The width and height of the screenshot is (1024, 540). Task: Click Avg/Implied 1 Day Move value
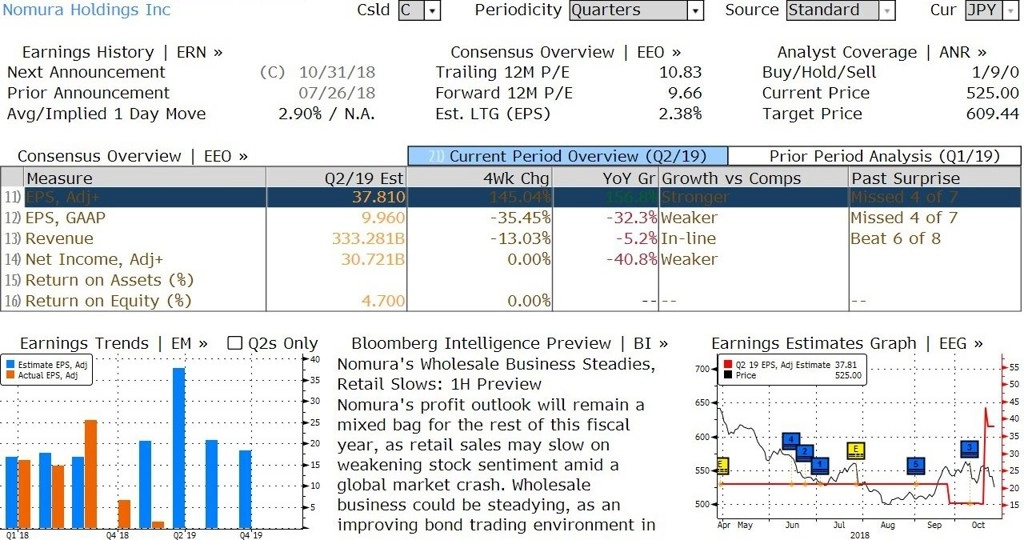[x=327, y=114]
